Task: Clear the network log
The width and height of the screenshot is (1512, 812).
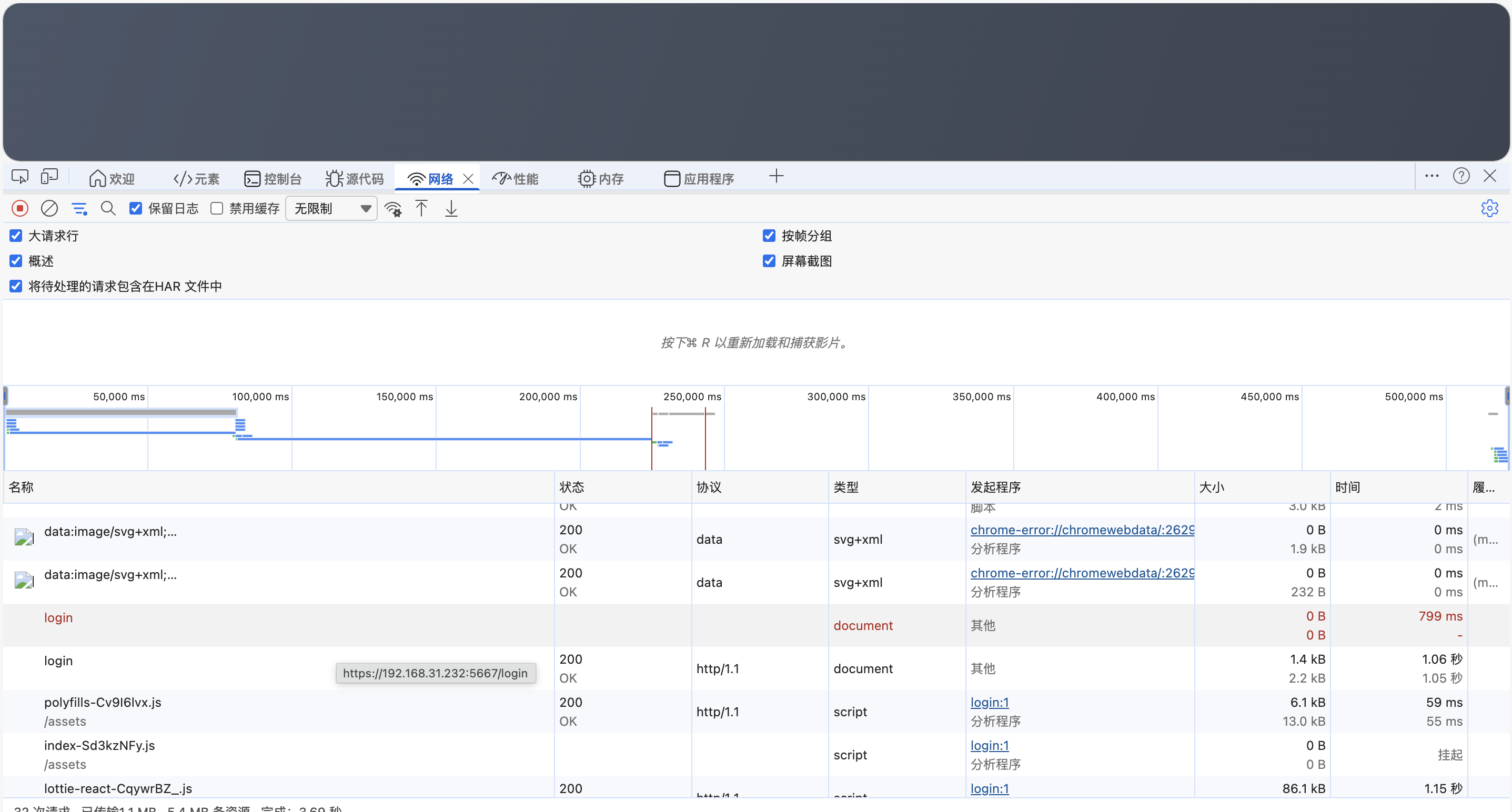Action: (49, 208)
